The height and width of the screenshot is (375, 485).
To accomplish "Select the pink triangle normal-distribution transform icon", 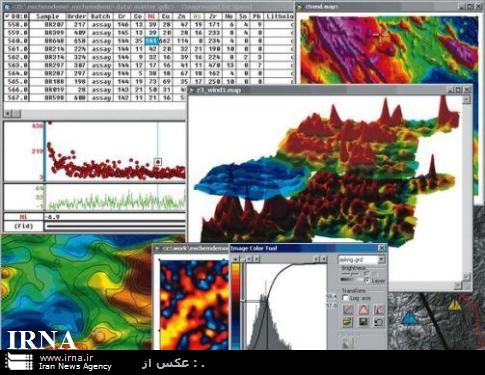I will pyautogui.click(x=363, y=309).
